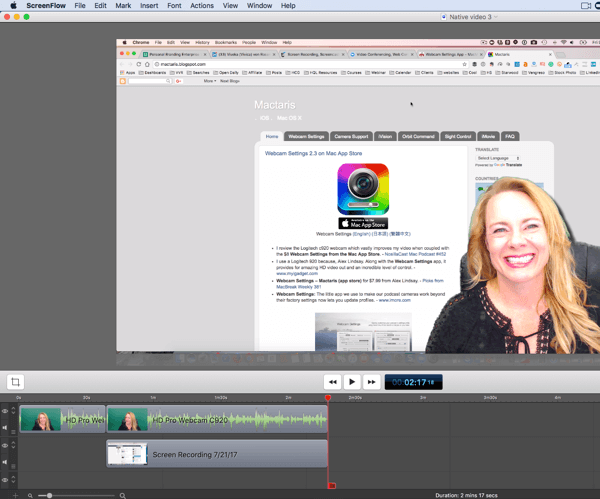Click the Webcam Settings tab in the preview

(x=306, y=137)
